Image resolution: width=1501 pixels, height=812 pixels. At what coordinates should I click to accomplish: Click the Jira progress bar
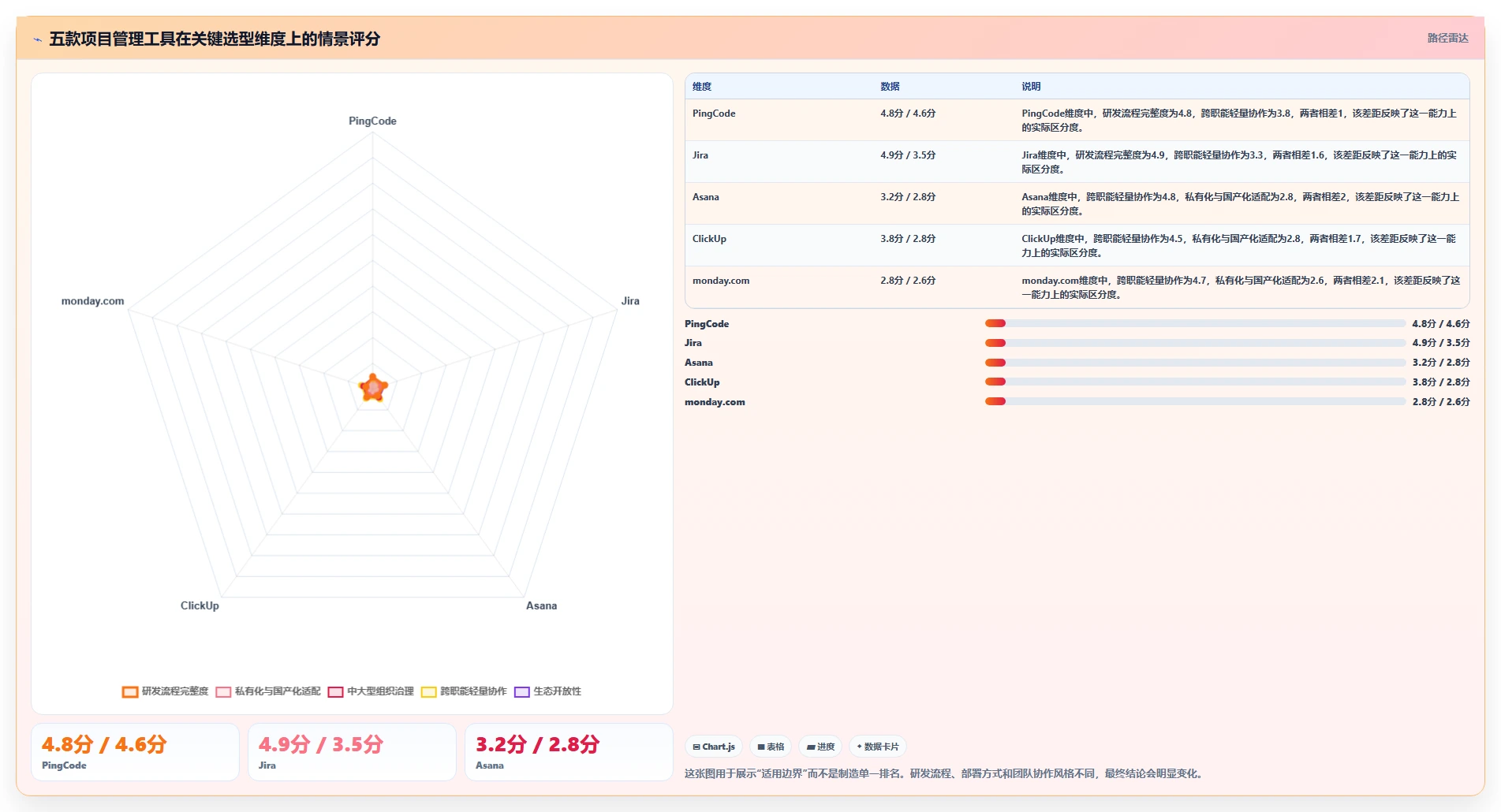(1195, 343)
